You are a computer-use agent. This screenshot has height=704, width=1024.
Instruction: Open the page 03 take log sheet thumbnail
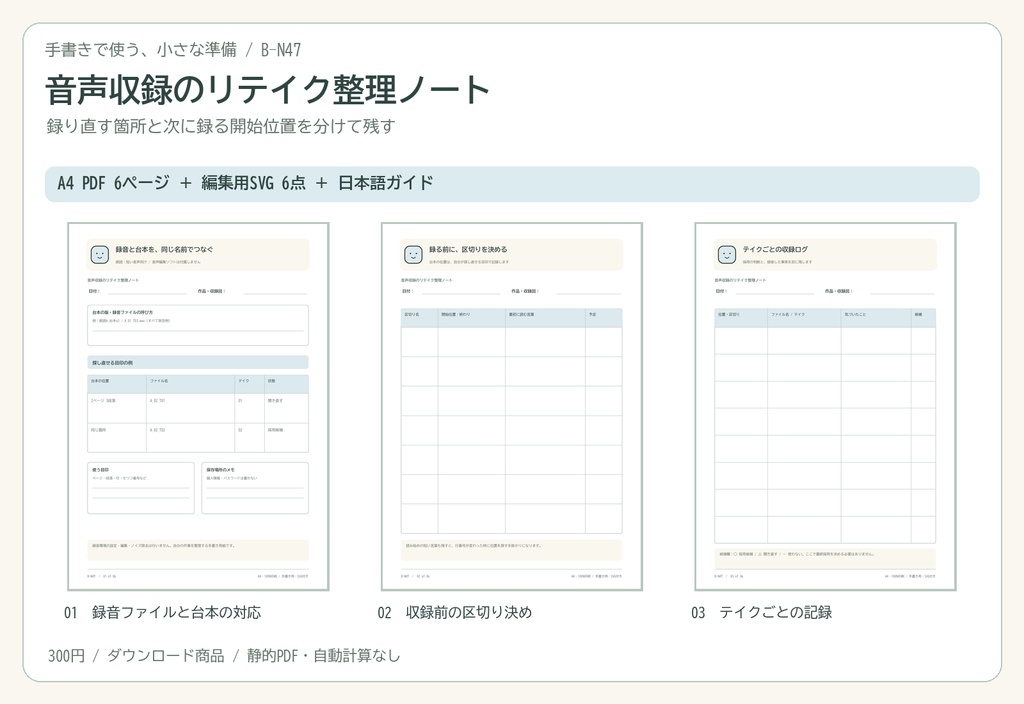[825, 406]
